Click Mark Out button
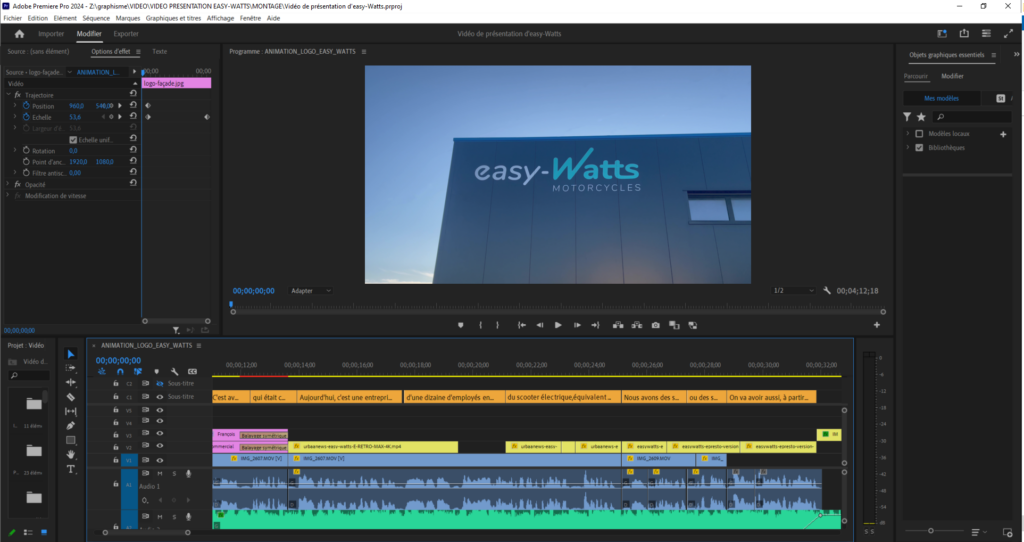 [x=498, y=325]
